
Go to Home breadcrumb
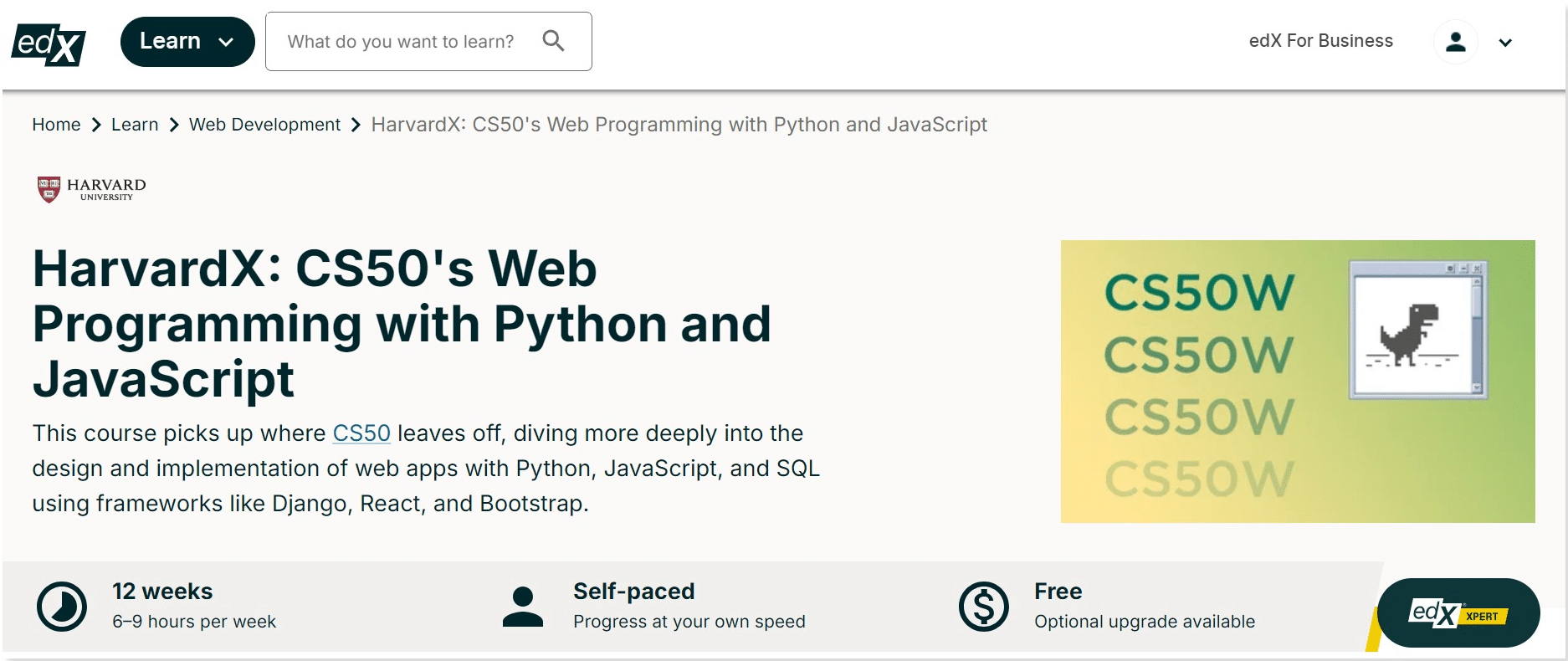pyautogui.click(x=56, y=125)
